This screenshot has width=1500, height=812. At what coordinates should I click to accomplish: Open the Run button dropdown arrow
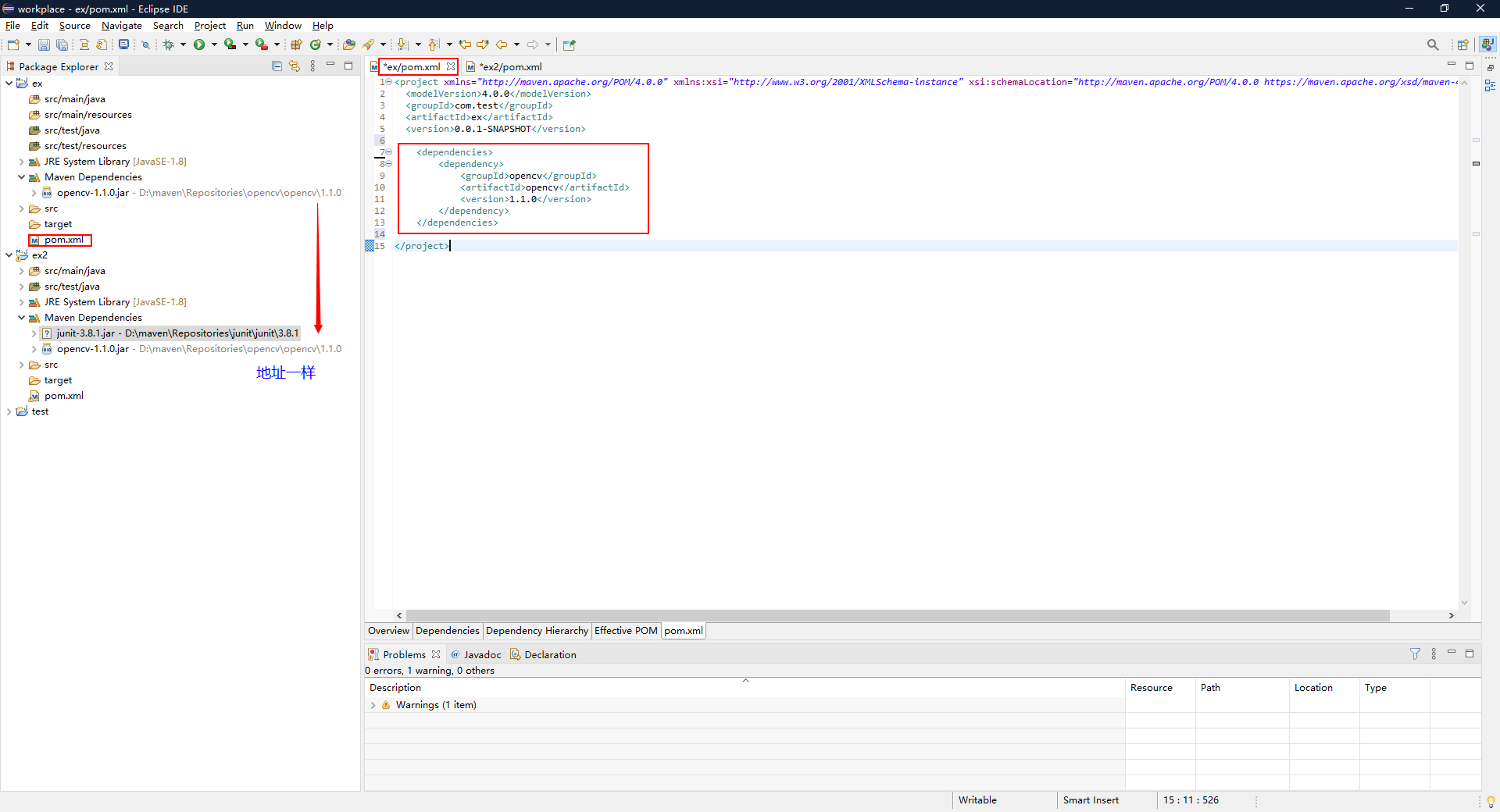point(213,45)
